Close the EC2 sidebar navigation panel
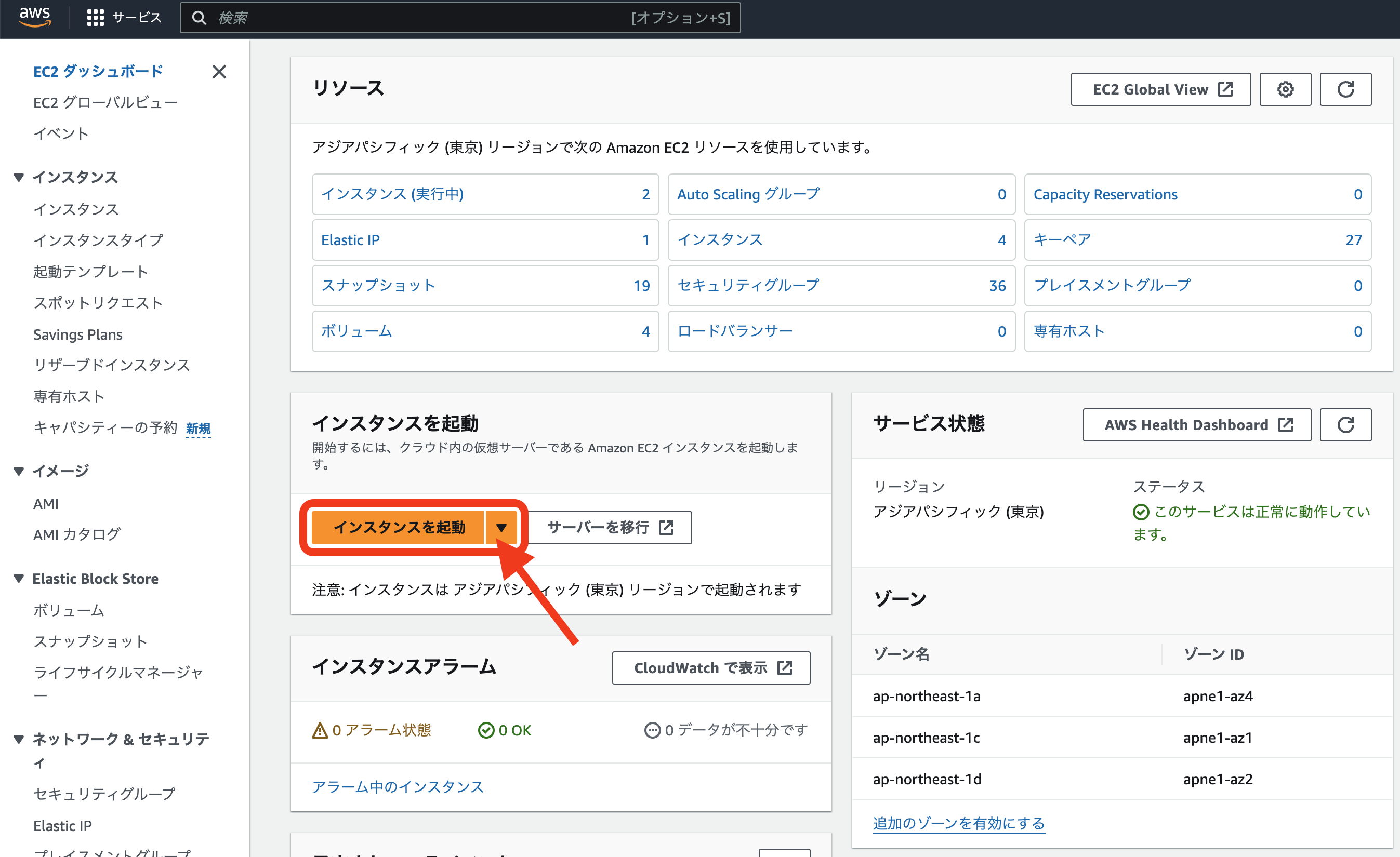 click(219, 72)
